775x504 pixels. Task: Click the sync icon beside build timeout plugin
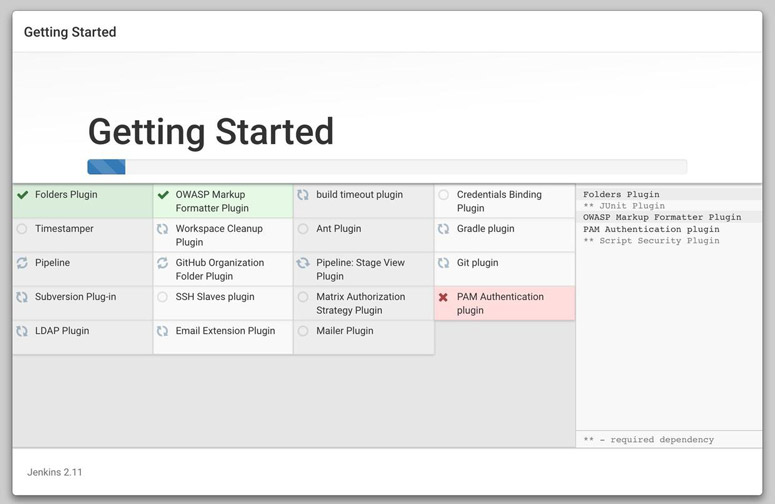click(303, 195)
